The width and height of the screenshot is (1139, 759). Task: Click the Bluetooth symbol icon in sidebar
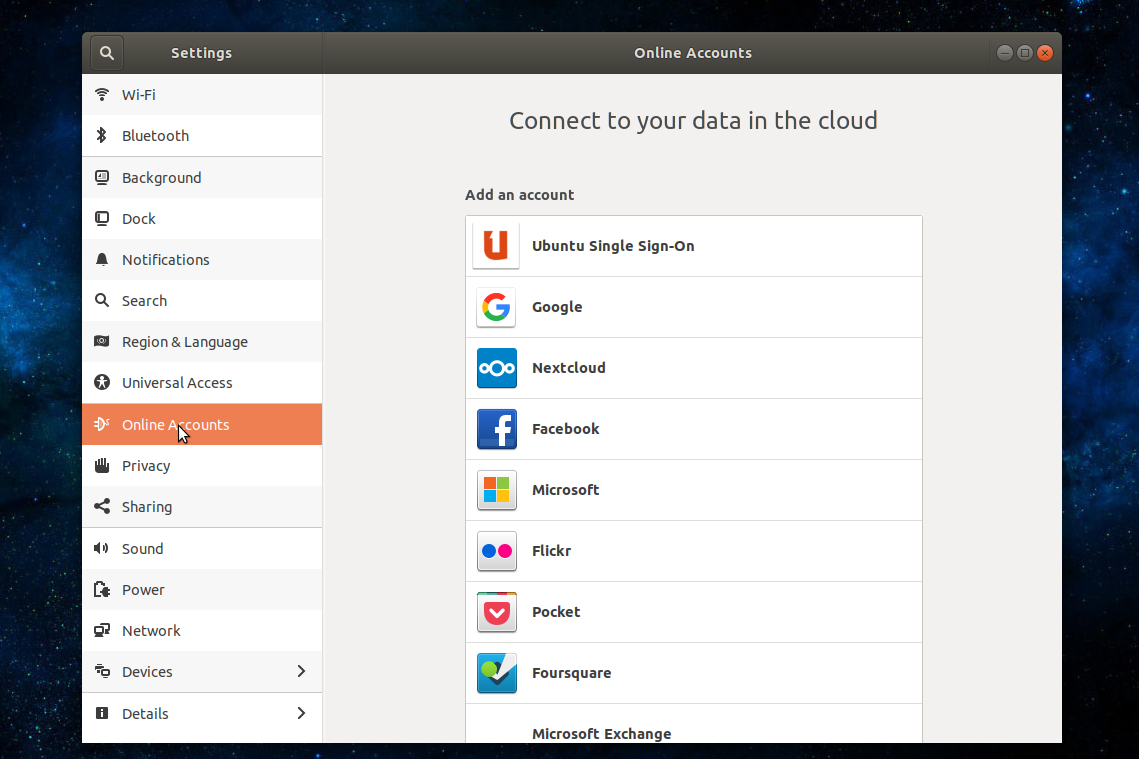pyautogui.click(x=102, y=136)
